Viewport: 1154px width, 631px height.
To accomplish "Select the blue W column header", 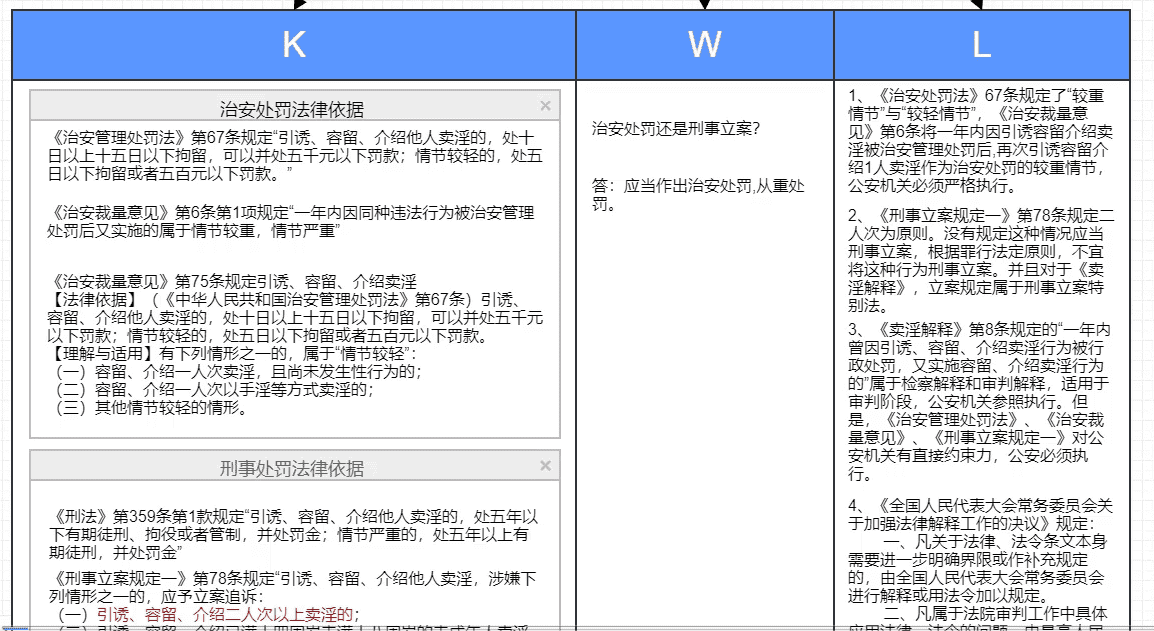I will click(704, 45).
